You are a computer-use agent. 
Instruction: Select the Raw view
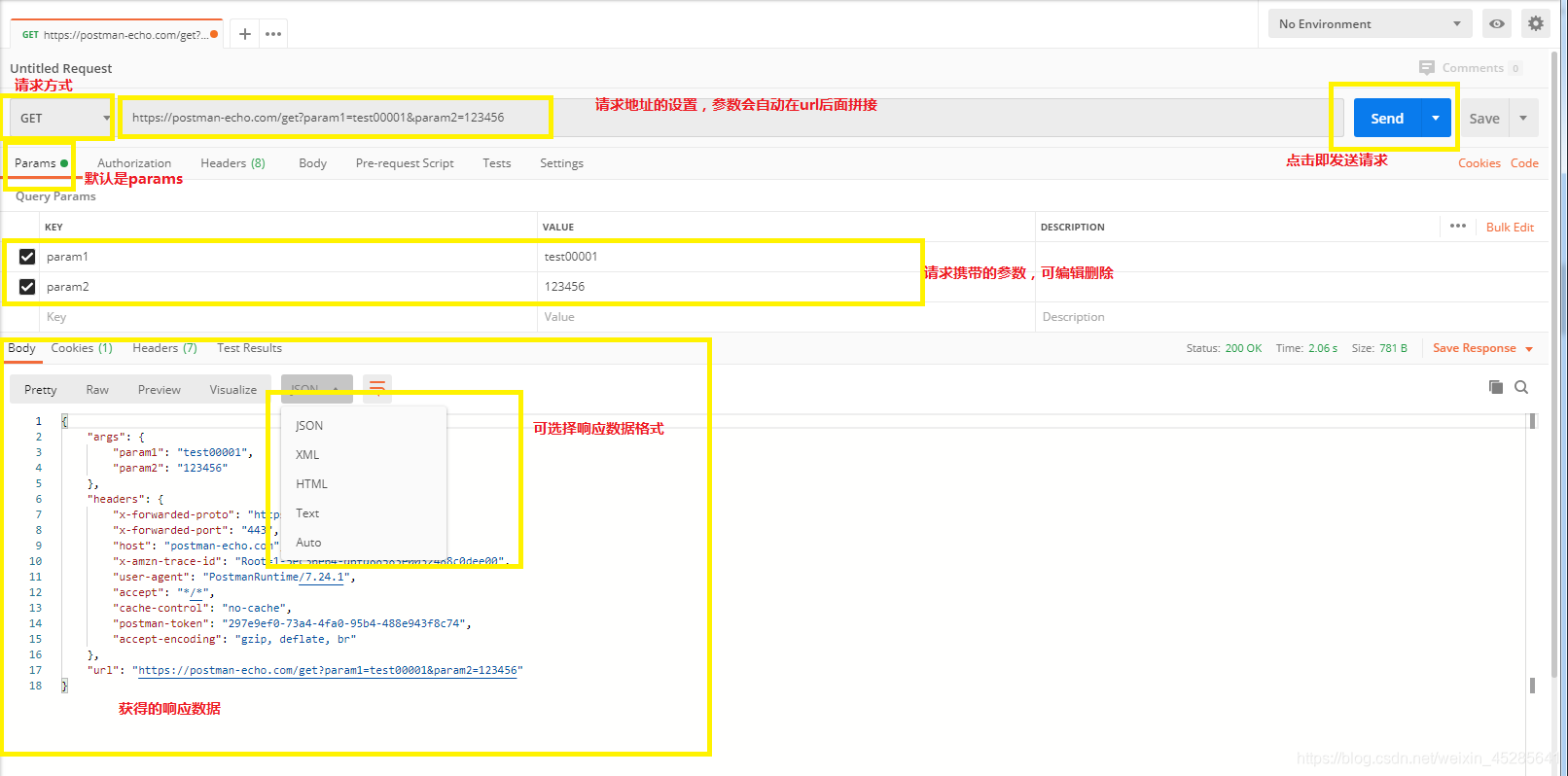97,389
